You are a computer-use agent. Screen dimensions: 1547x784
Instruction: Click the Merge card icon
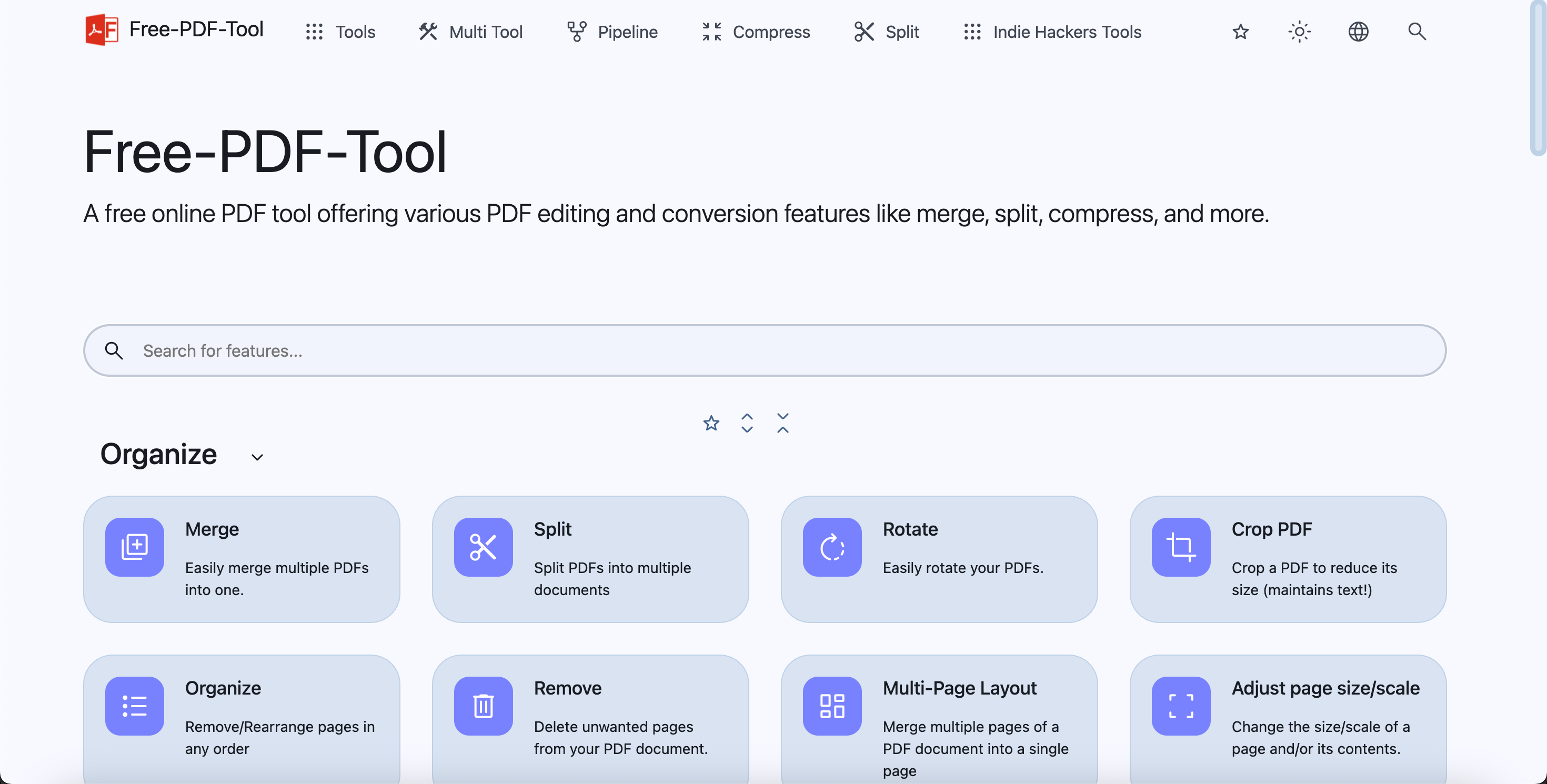coord(135,547)
